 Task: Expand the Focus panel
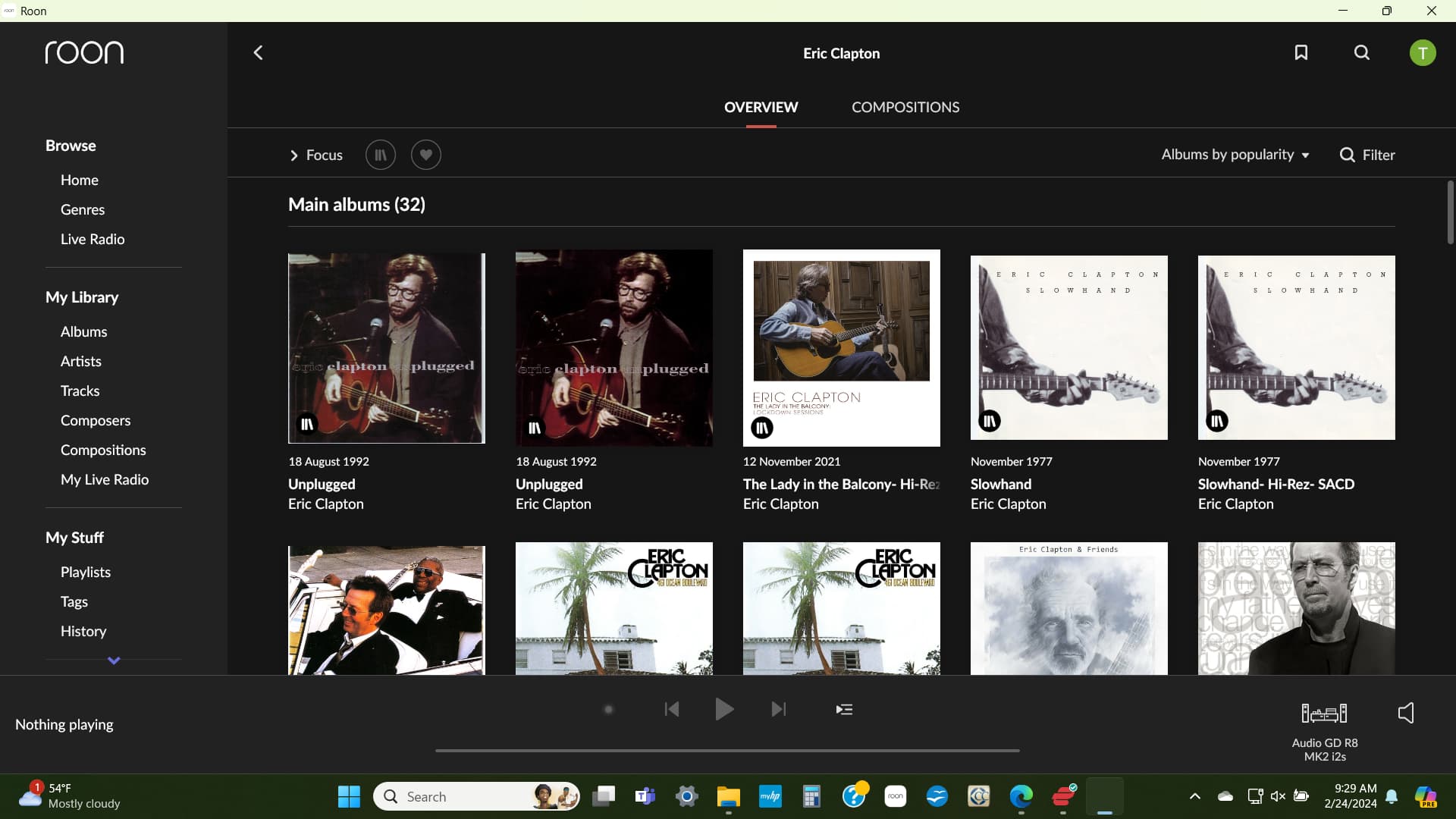pyautogui.click(x=316, y=155)
